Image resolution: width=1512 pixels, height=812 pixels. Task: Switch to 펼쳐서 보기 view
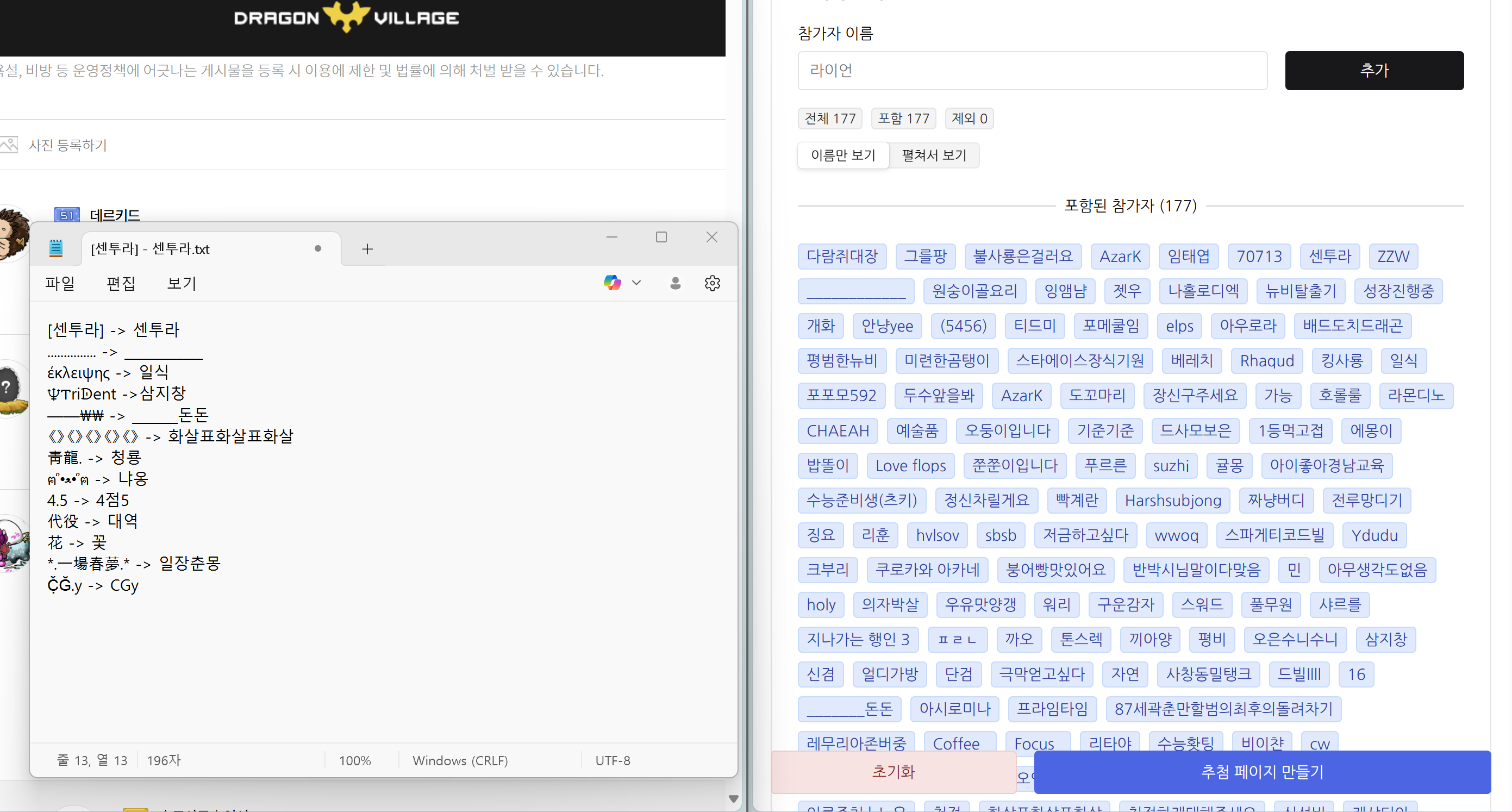click(x=934, y=155)
